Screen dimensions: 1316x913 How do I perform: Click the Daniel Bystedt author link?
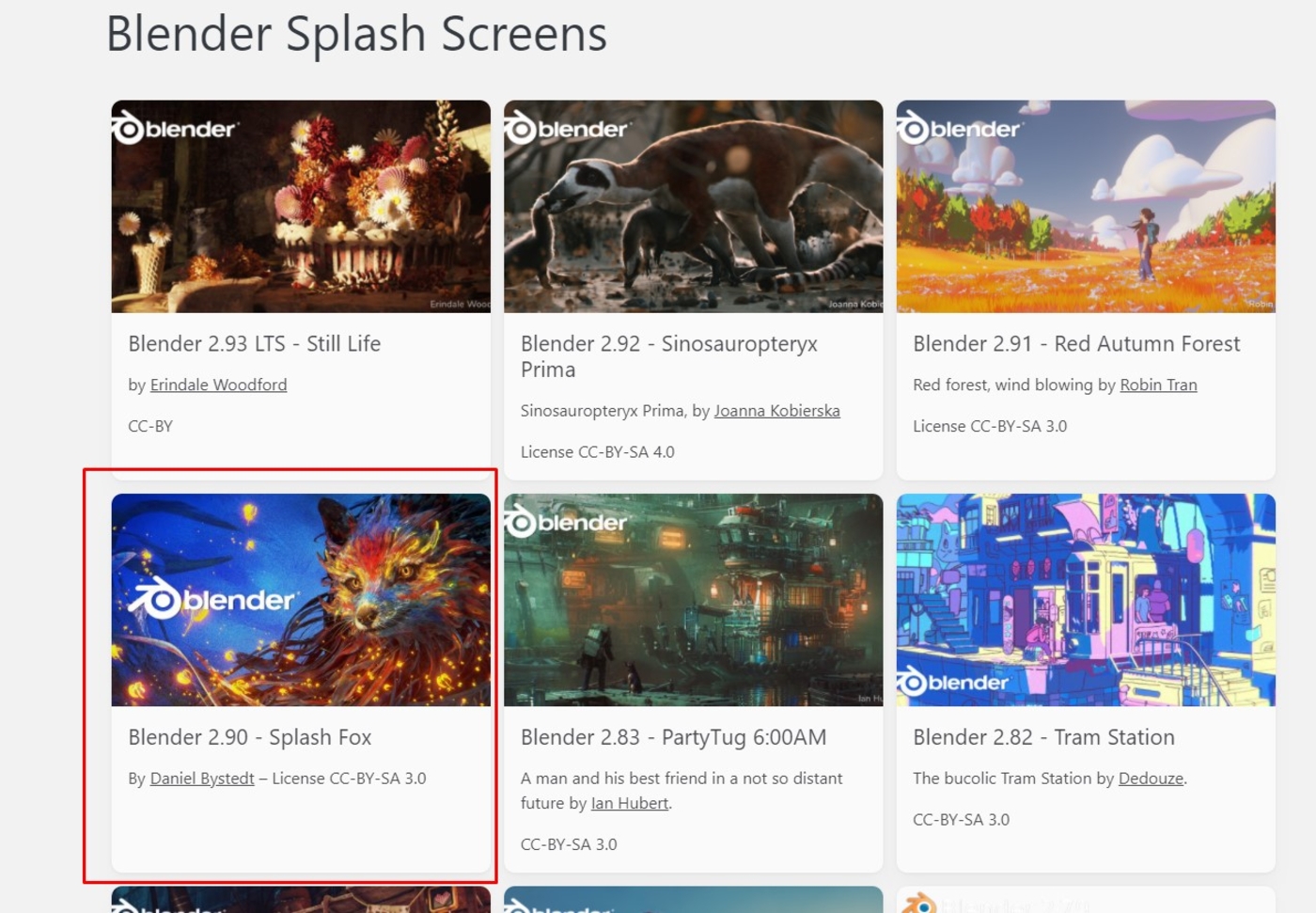click(202, 779)
